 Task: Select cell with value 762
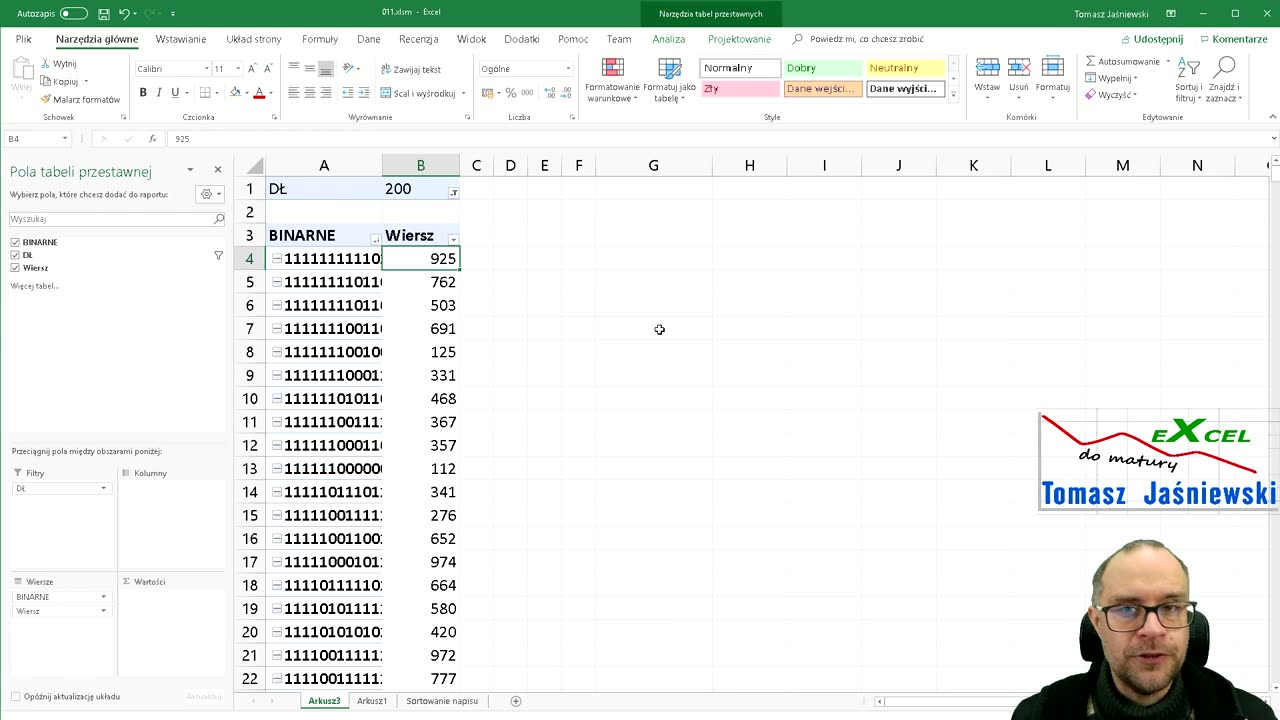point(421,282)
